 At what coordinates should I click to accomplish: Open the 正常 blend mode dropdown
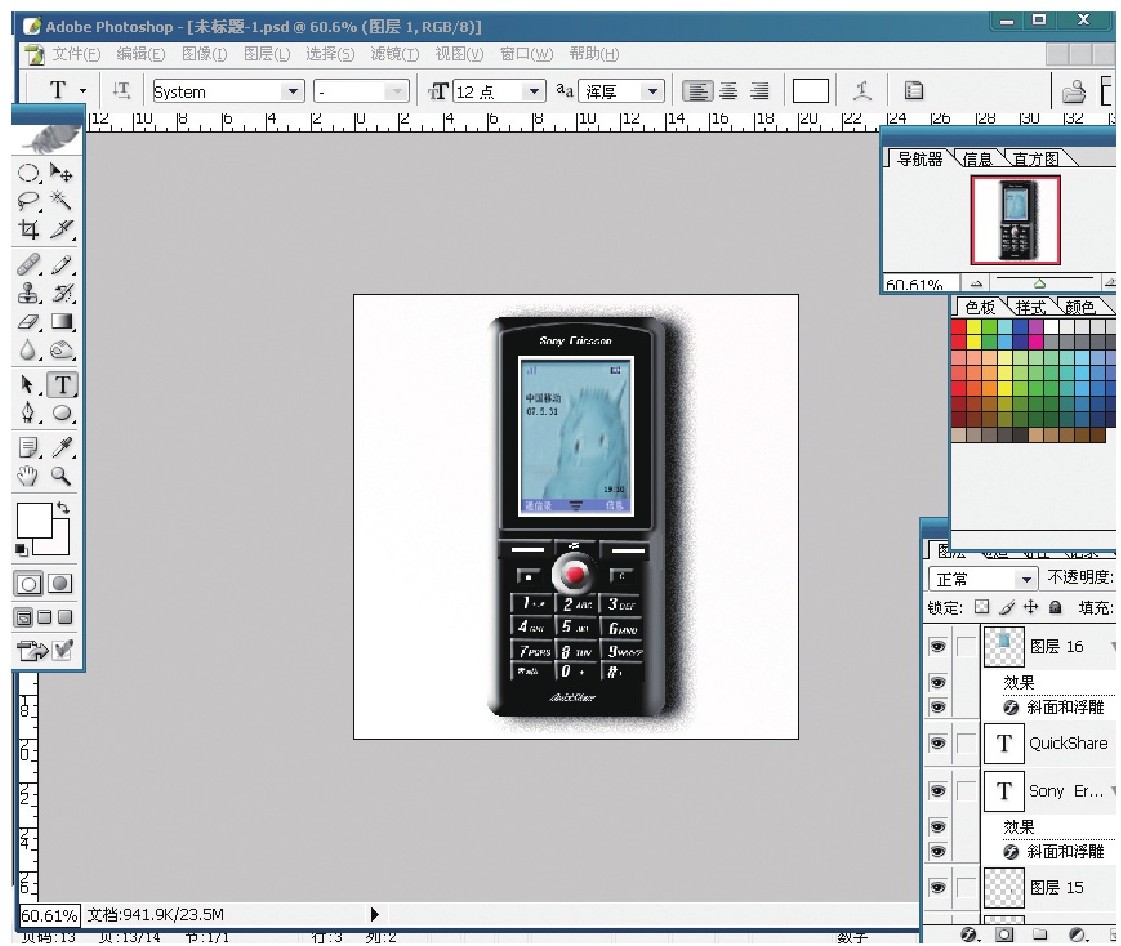pyautogui.click(x=1026, y=578)
